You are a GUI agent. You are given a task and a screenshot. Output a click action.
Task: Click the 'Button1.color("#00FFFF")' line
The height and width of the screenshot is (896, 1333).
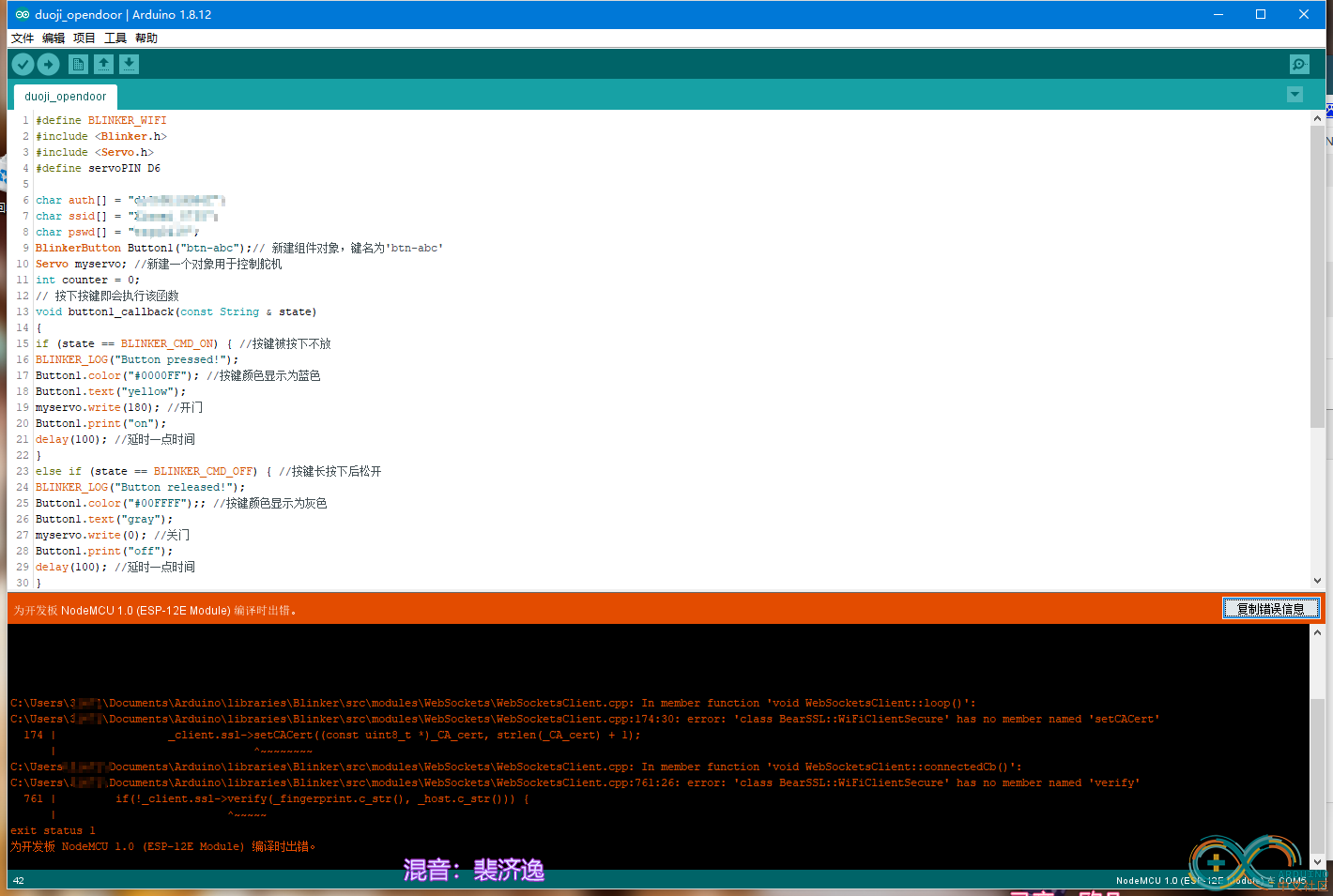point(181,503)
